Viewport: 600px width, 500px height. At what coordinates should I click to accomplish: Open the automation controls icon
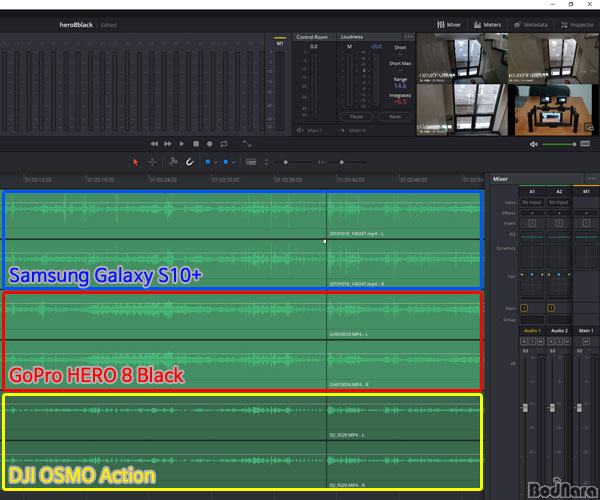247,144
